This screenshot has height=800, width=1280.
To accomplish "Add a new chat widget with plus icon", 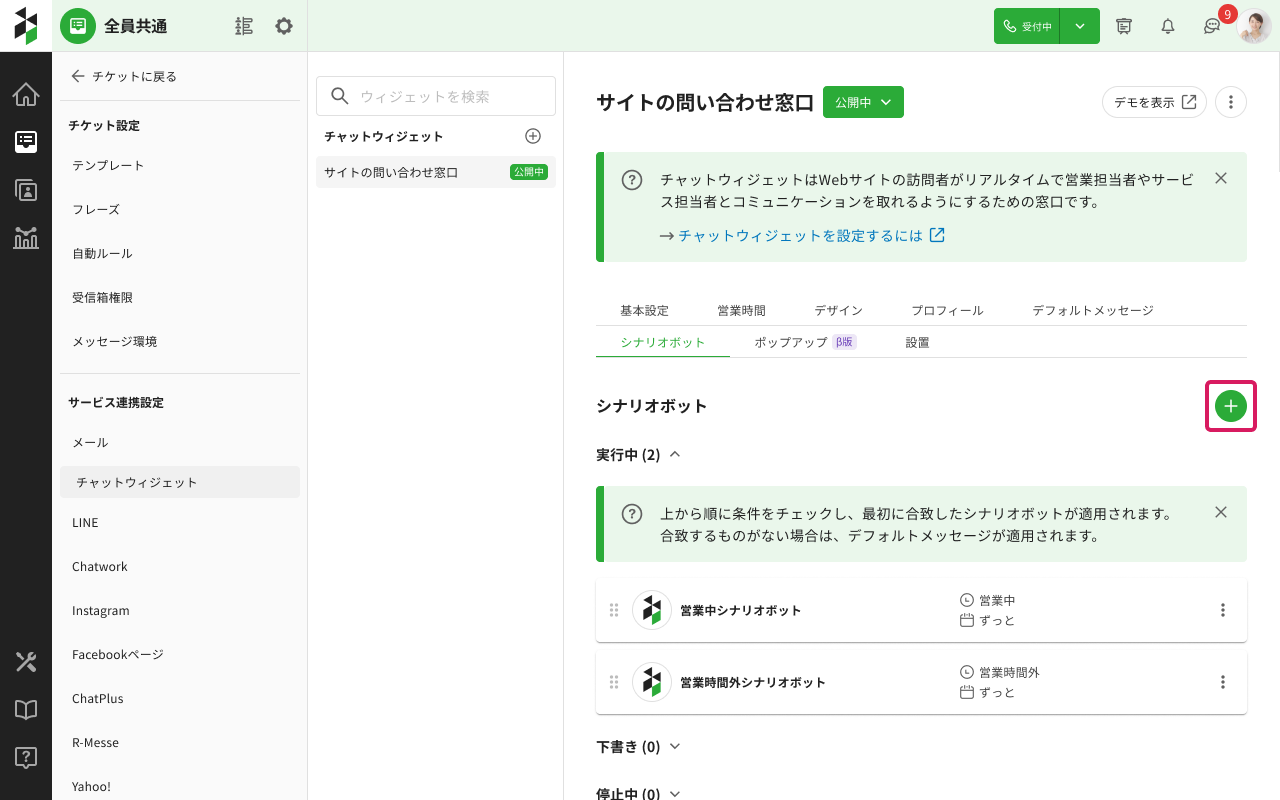I will pyautogui.click(x=533, y=136).
